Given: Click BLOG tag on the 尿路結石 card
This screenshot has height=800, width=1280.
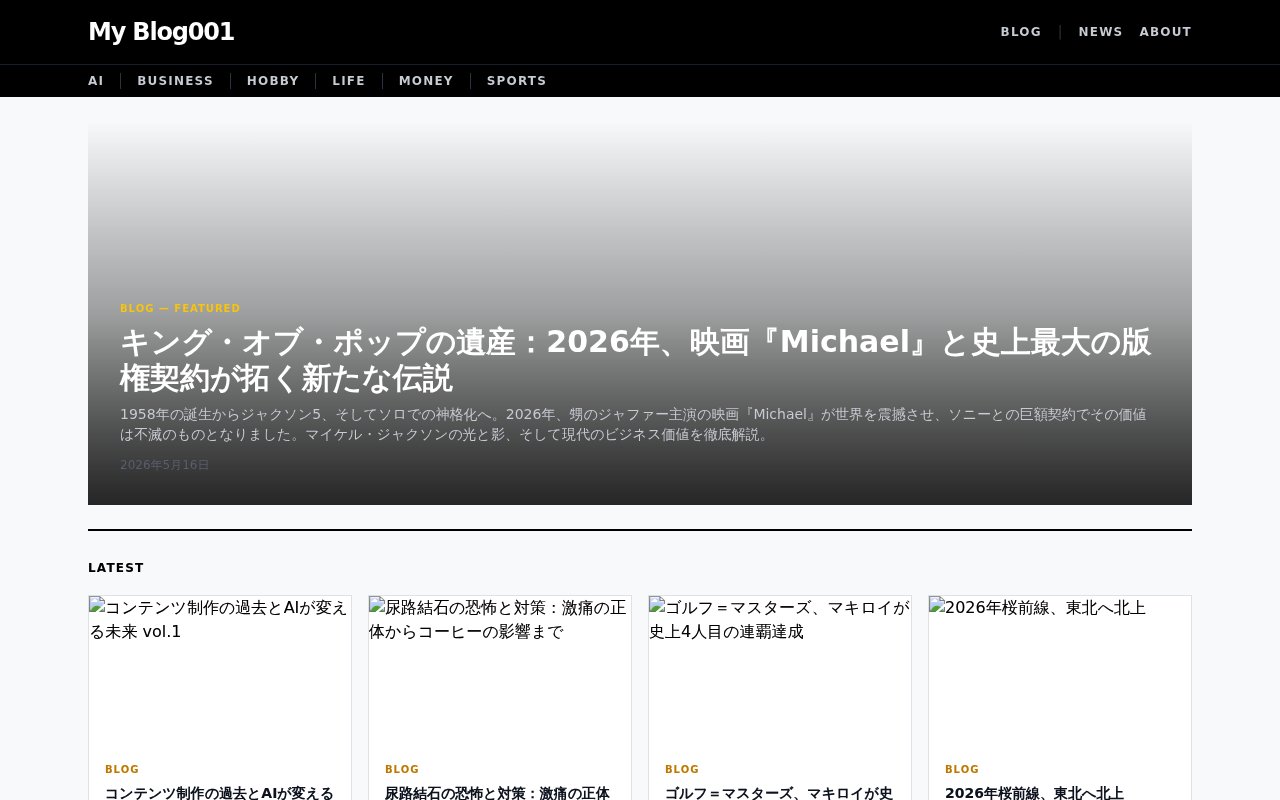Looking at the screenshot, I should 402,770.
